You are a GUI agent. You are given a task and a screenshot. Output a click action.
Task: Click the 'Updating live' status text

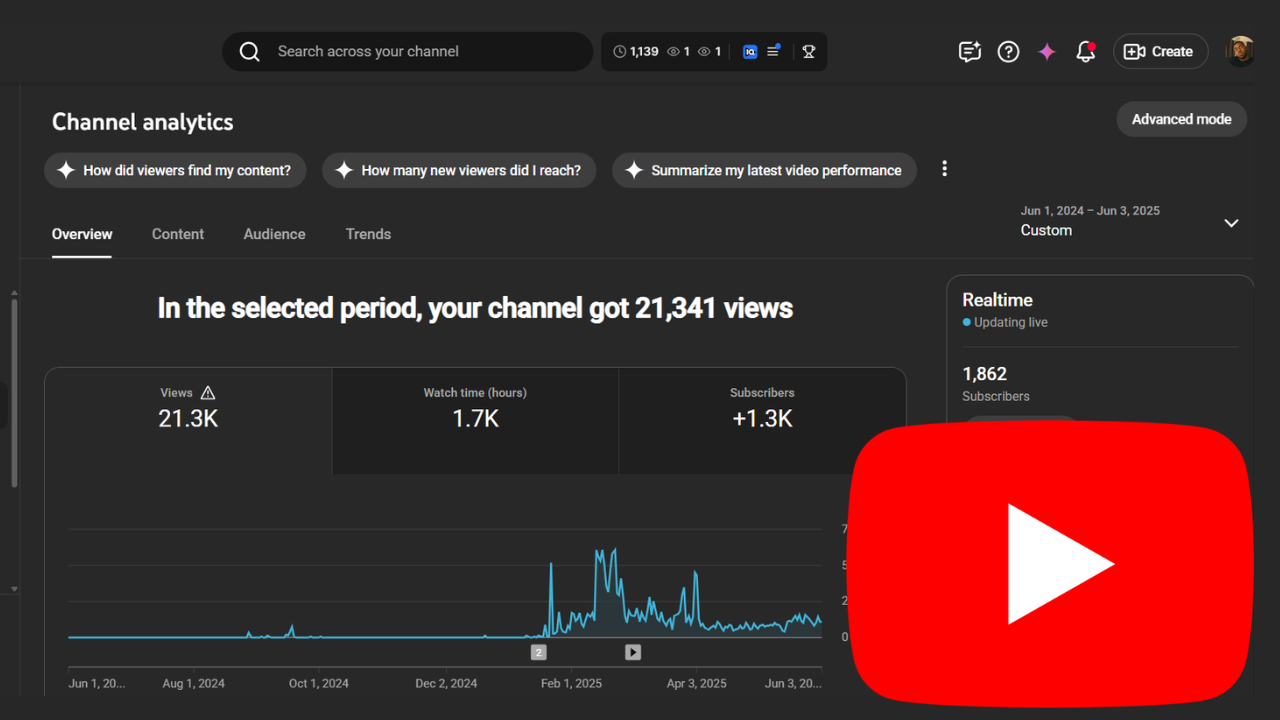(x=1011, y=323)
